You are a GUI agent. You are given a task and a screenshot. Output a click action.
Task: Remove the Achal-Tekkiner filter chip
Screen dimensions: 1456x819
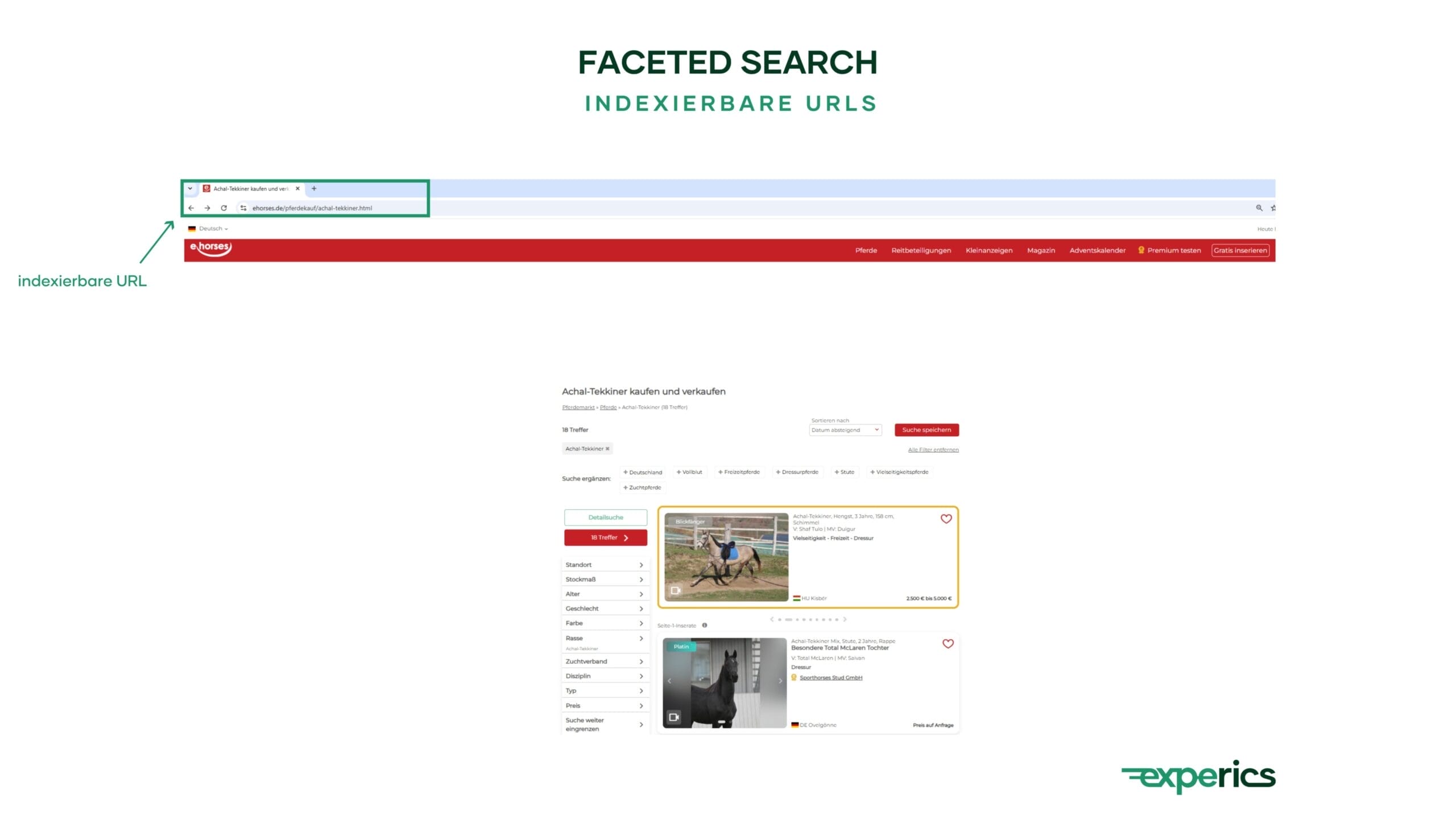pos(607,449)
